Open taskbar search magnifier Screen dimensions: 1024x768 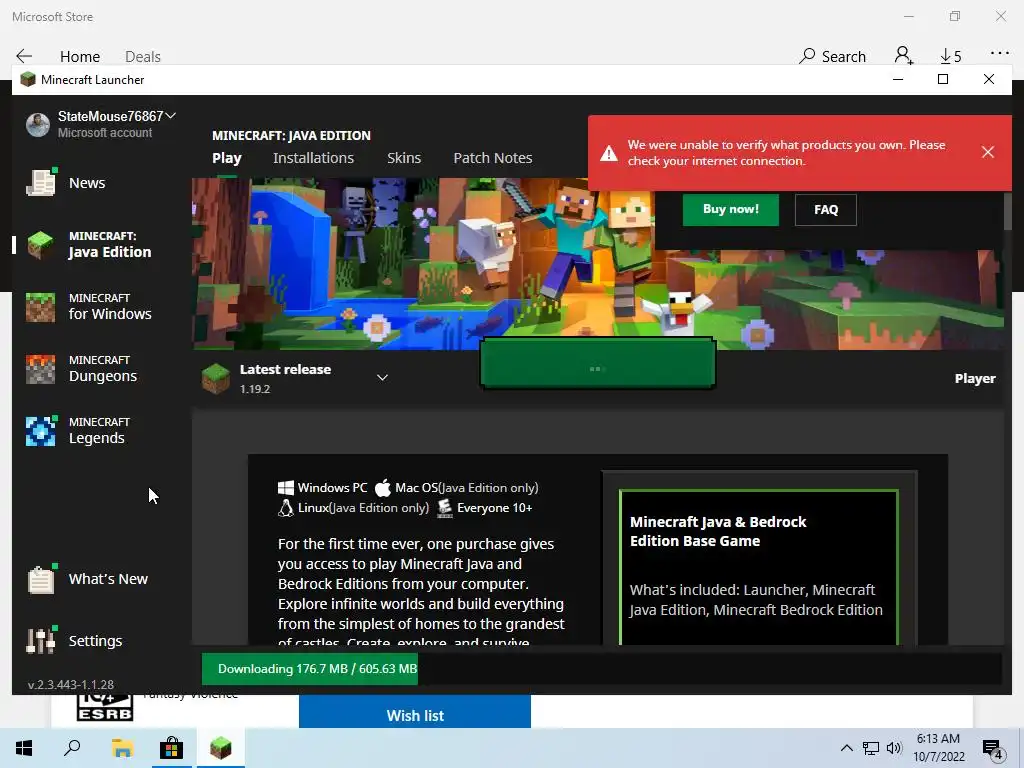point(72,748)
